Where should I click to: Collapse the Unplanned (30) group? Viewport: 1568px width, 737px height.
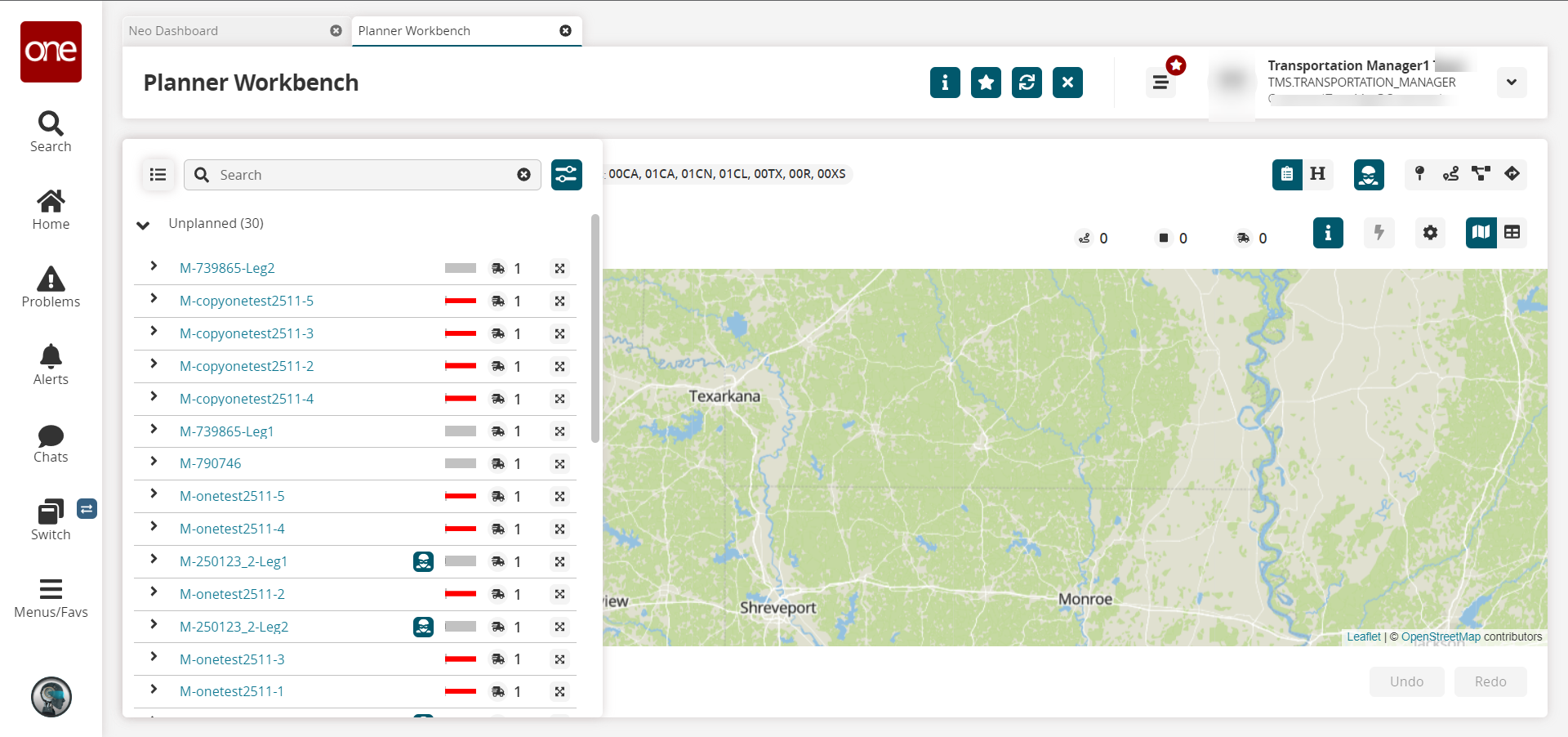143,225
